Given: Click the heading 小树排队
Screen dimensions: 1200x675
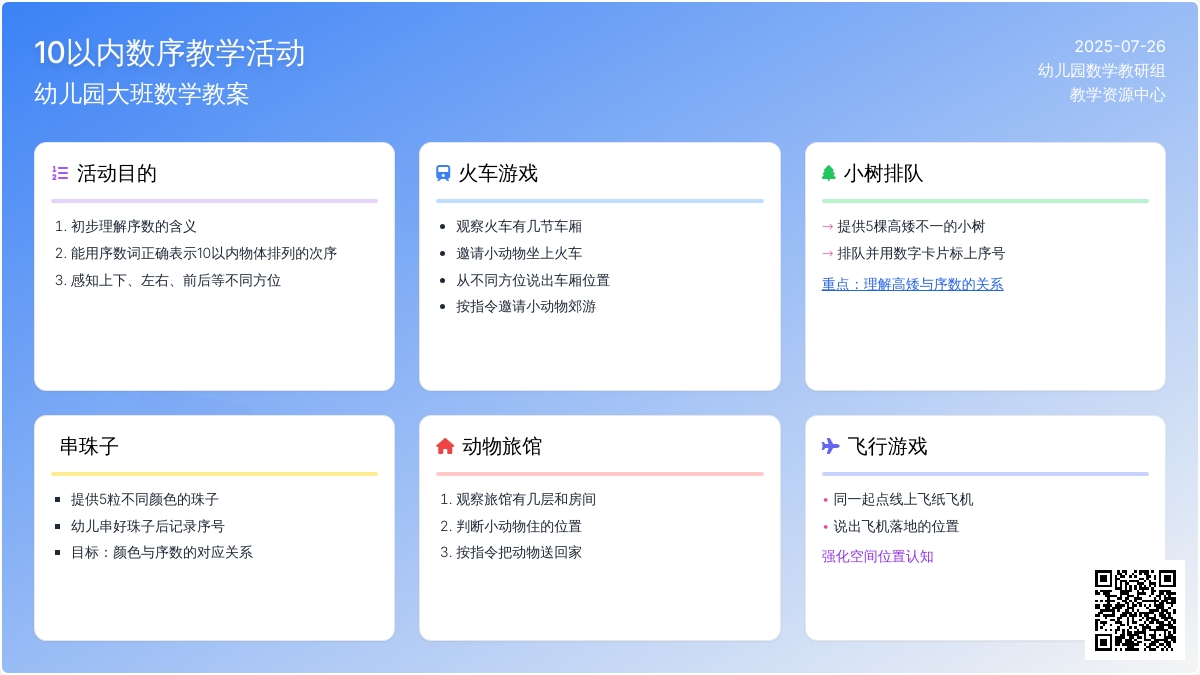Looking at the screenshot, I should (x=883, y=173).
